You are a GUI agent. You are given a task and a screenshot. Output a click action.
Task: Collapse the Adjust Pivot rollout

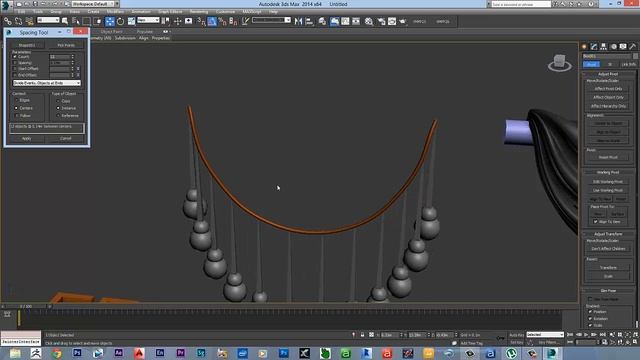[x=608, y=74]
